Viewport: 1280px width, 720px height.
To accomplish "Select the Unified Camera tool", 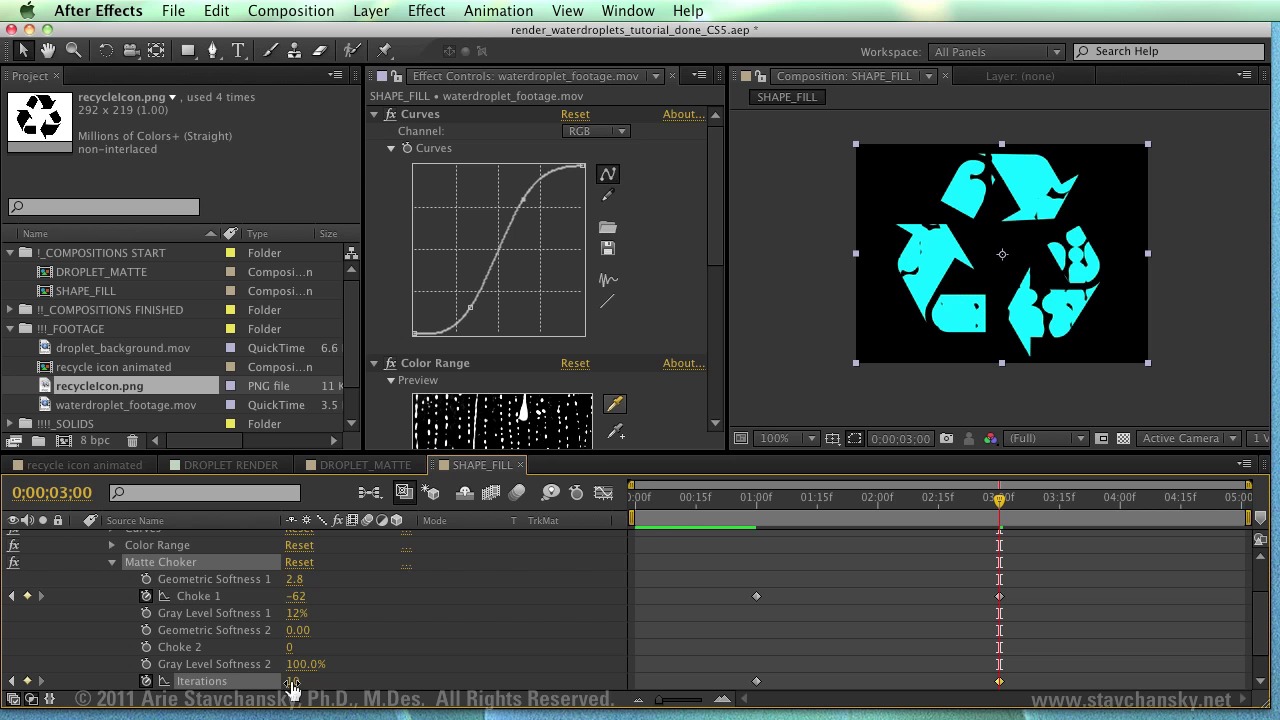I will pyautogui.click(x=131, y=50).
